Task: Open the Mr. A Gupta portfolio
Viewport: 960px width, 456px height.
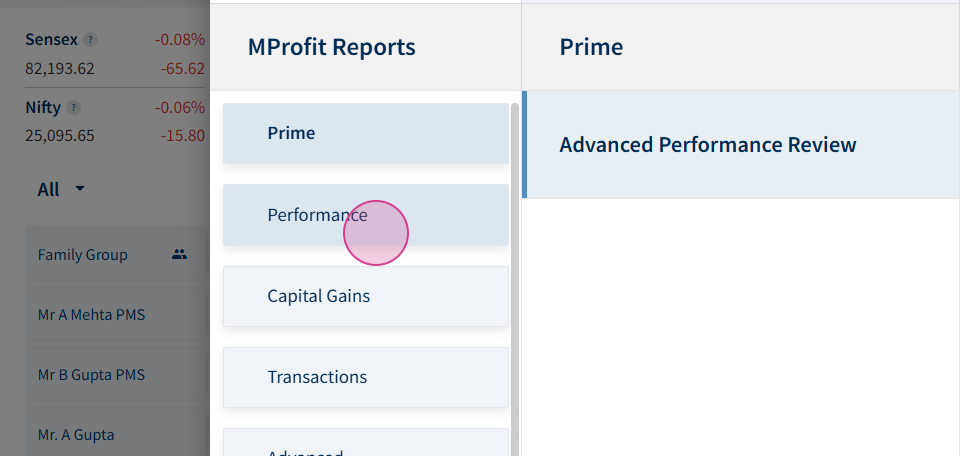Action: point(114,433)
